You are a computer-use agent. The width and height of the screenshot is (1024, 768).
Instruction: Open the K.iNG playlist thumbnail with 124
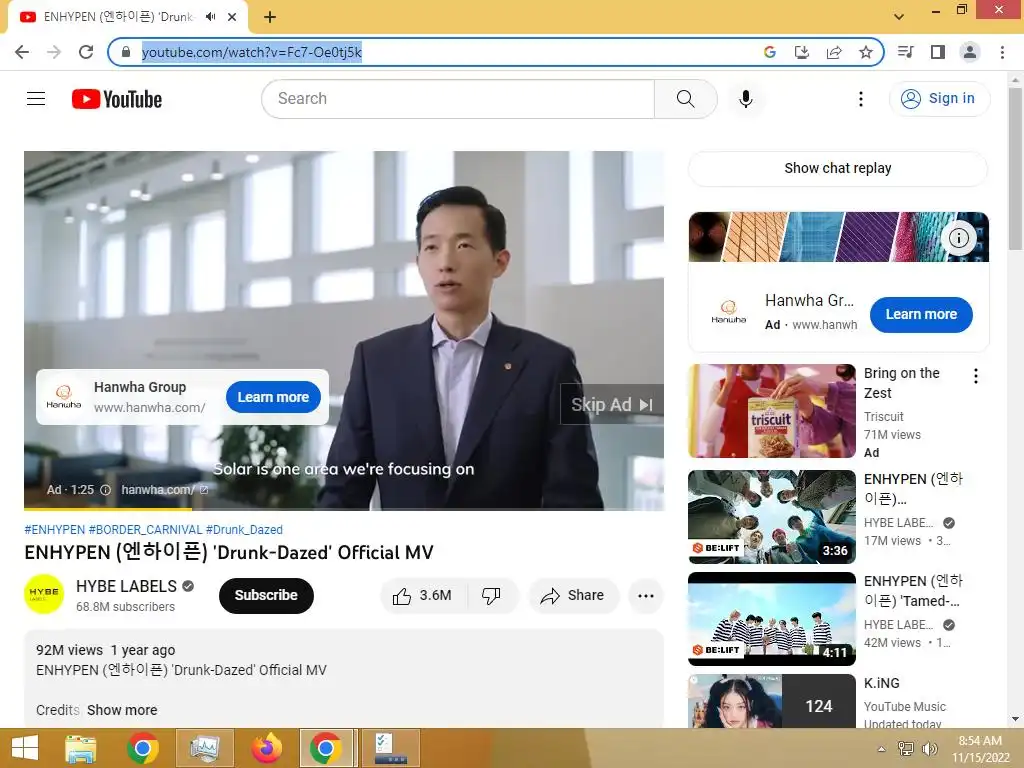(772, 701)
